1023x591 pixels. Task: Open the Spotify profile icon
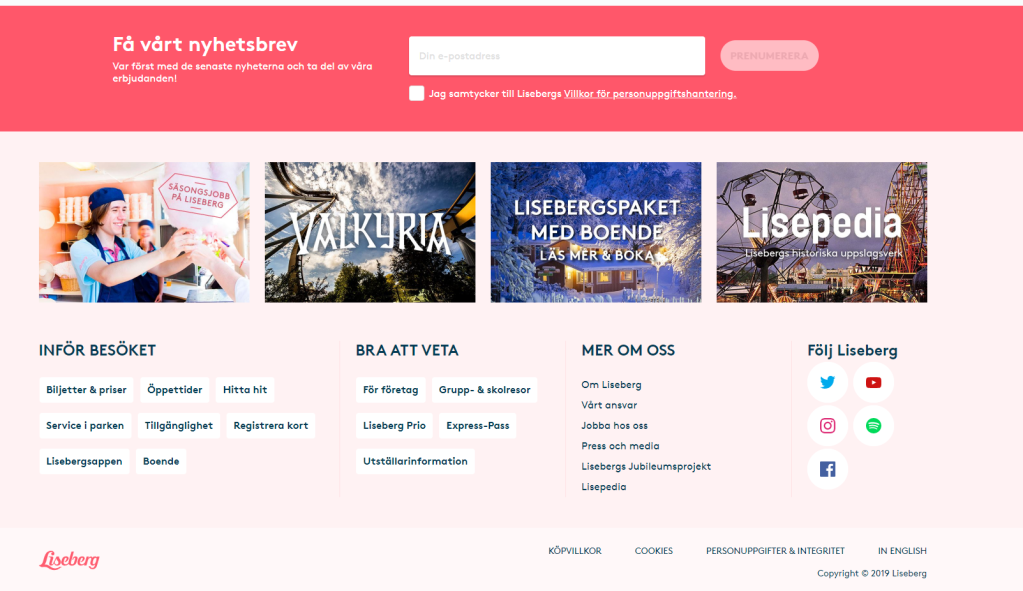pyautogui.click(x=873, y=426)
